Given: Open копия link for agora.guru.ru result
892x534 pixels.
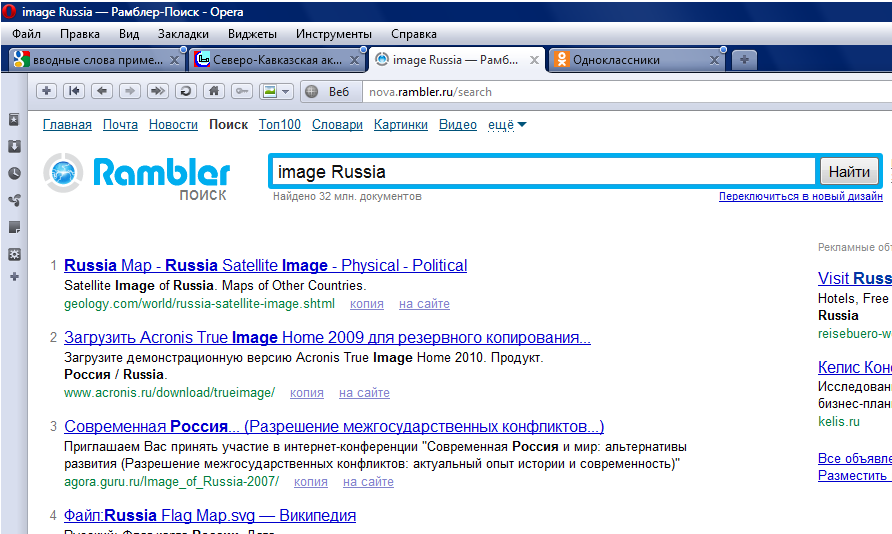Looking at the screenshot, I should 311,482.
